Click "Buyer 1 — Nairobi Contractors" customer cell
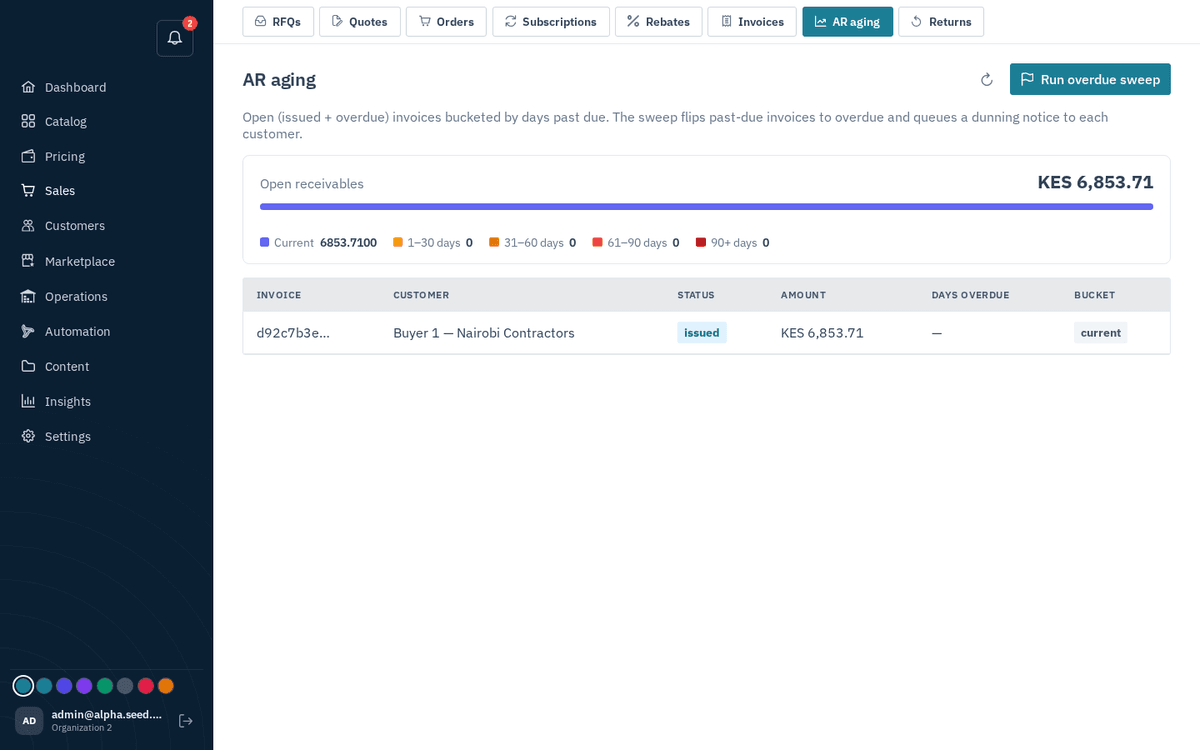This screenshot has height=750, width=1200. 484,333
